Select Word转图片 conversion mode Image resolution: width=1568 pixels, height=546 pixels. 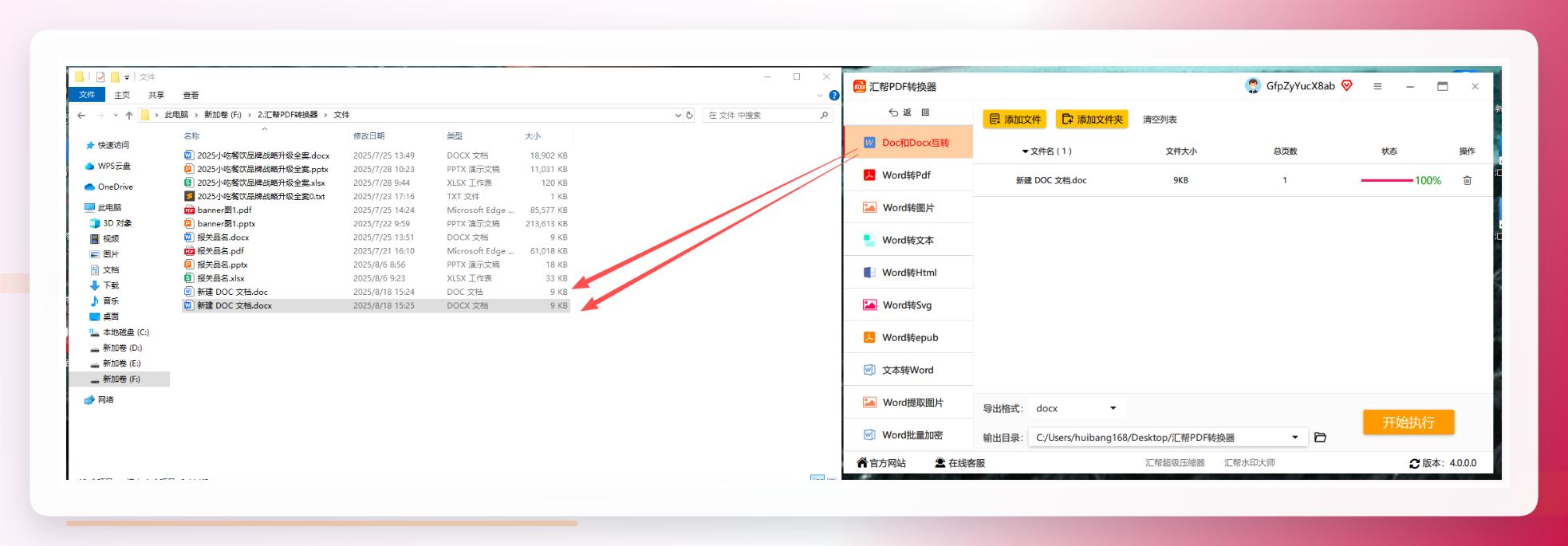point(908,208)
